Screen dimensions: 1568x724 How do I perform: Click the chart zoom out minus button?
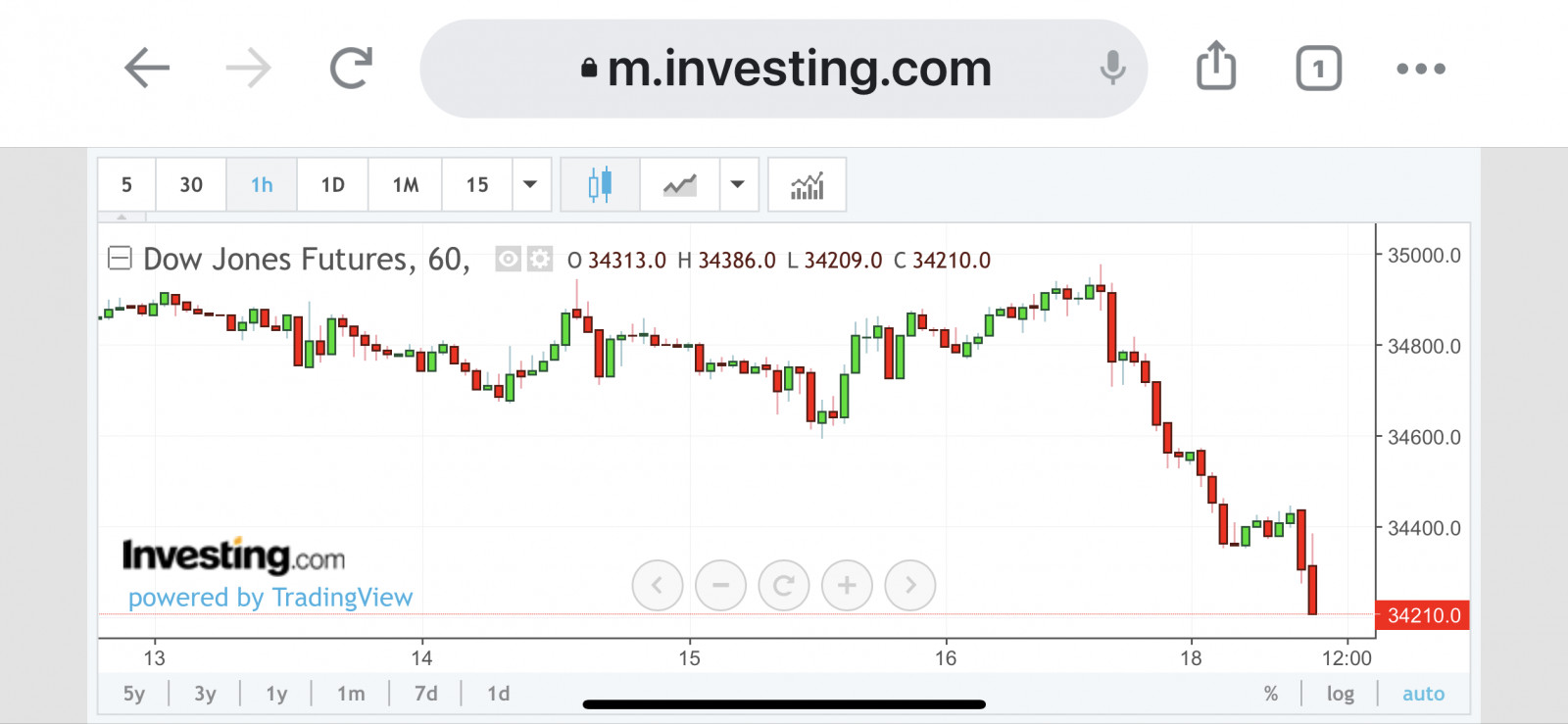[x=720, y=586]
